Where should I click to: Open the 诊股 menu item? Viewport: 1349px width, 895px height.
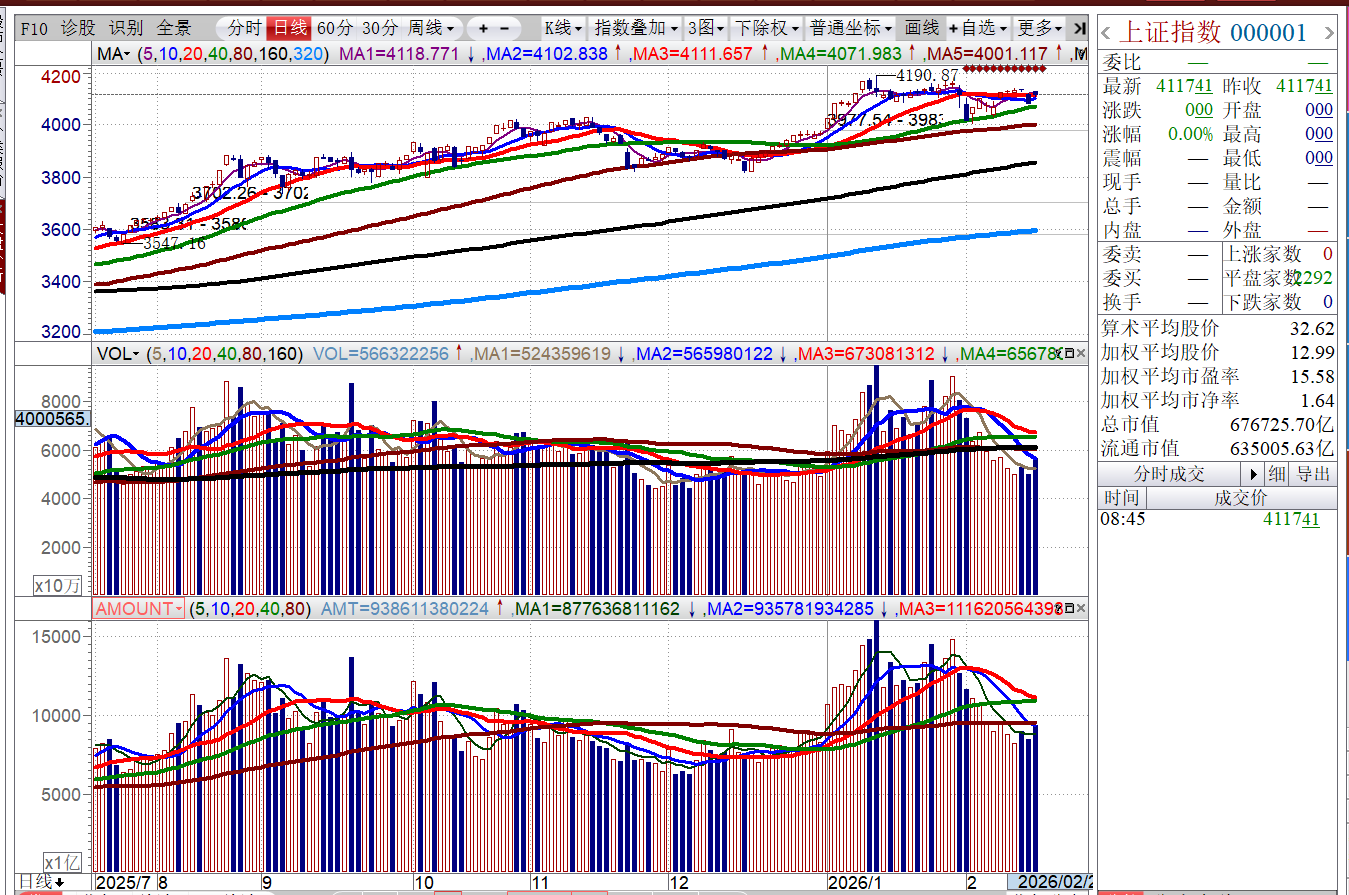tap(78, 28)
